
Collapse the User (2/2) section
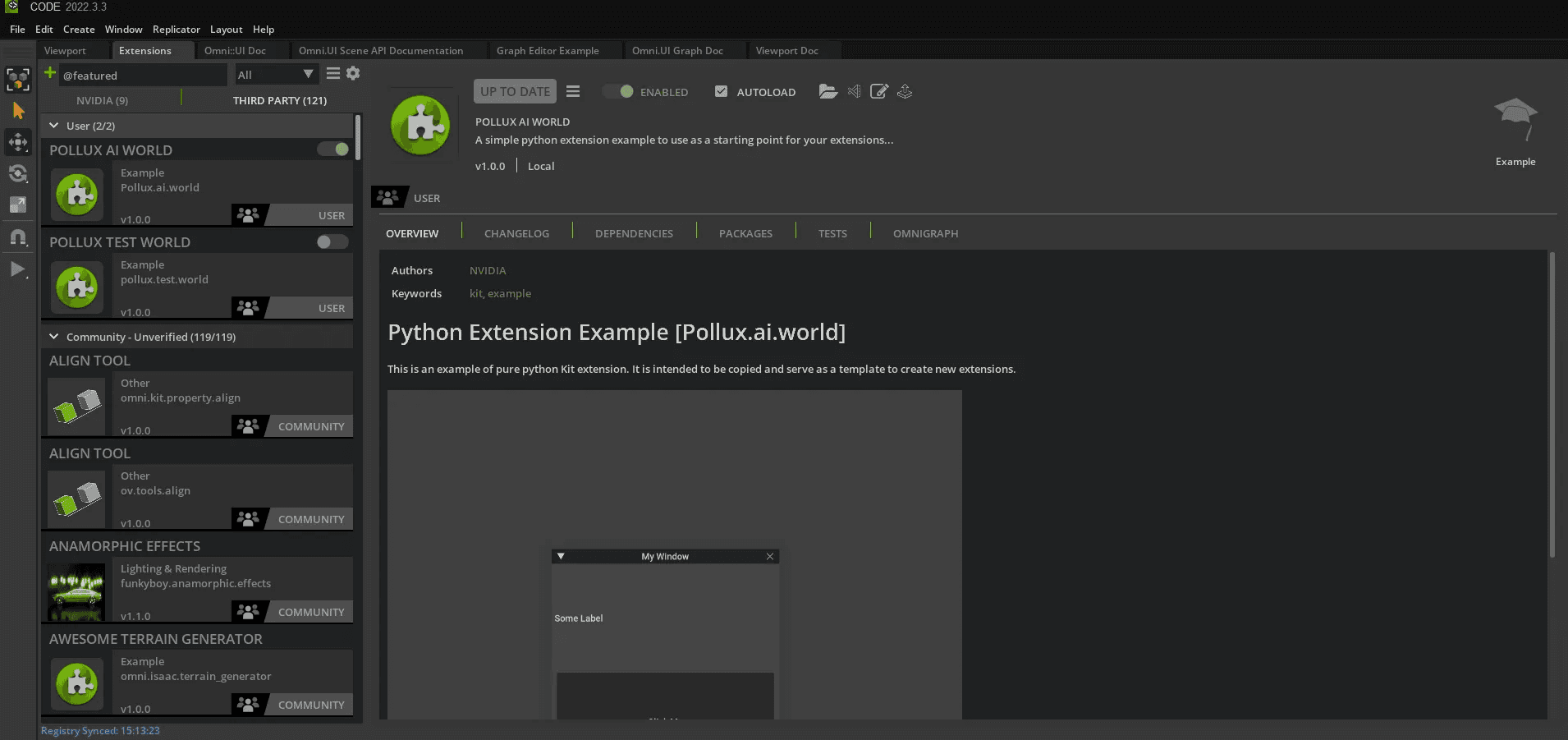(x=54, y=126)
